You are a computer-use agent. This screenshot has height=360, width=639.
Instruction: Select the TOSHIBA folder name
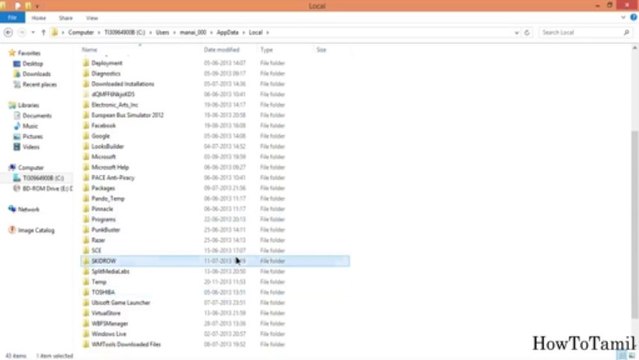point(103,292)
